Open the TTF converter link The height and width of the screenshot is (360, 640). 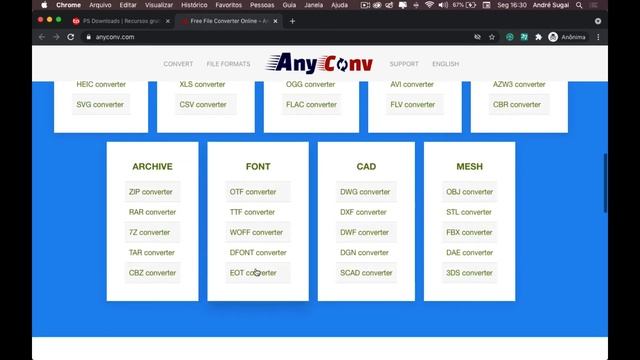252,212
